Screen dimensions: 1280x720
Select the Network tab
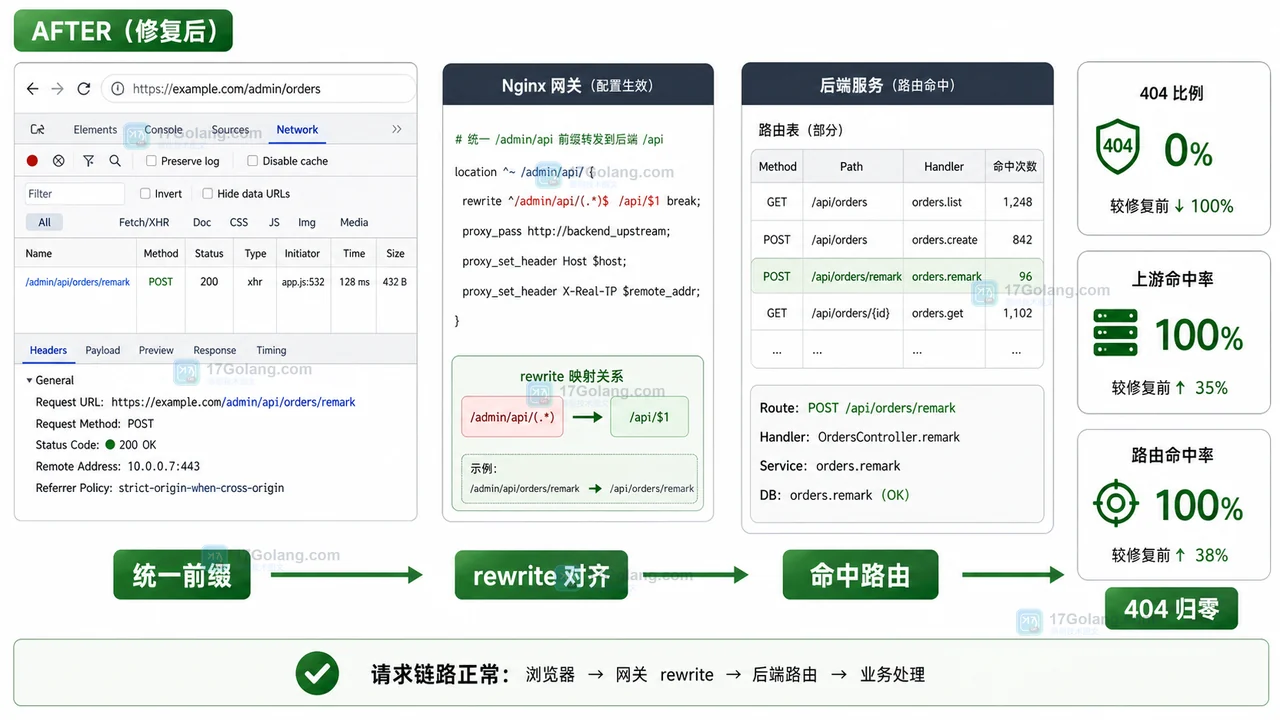(x=297, y=130)
